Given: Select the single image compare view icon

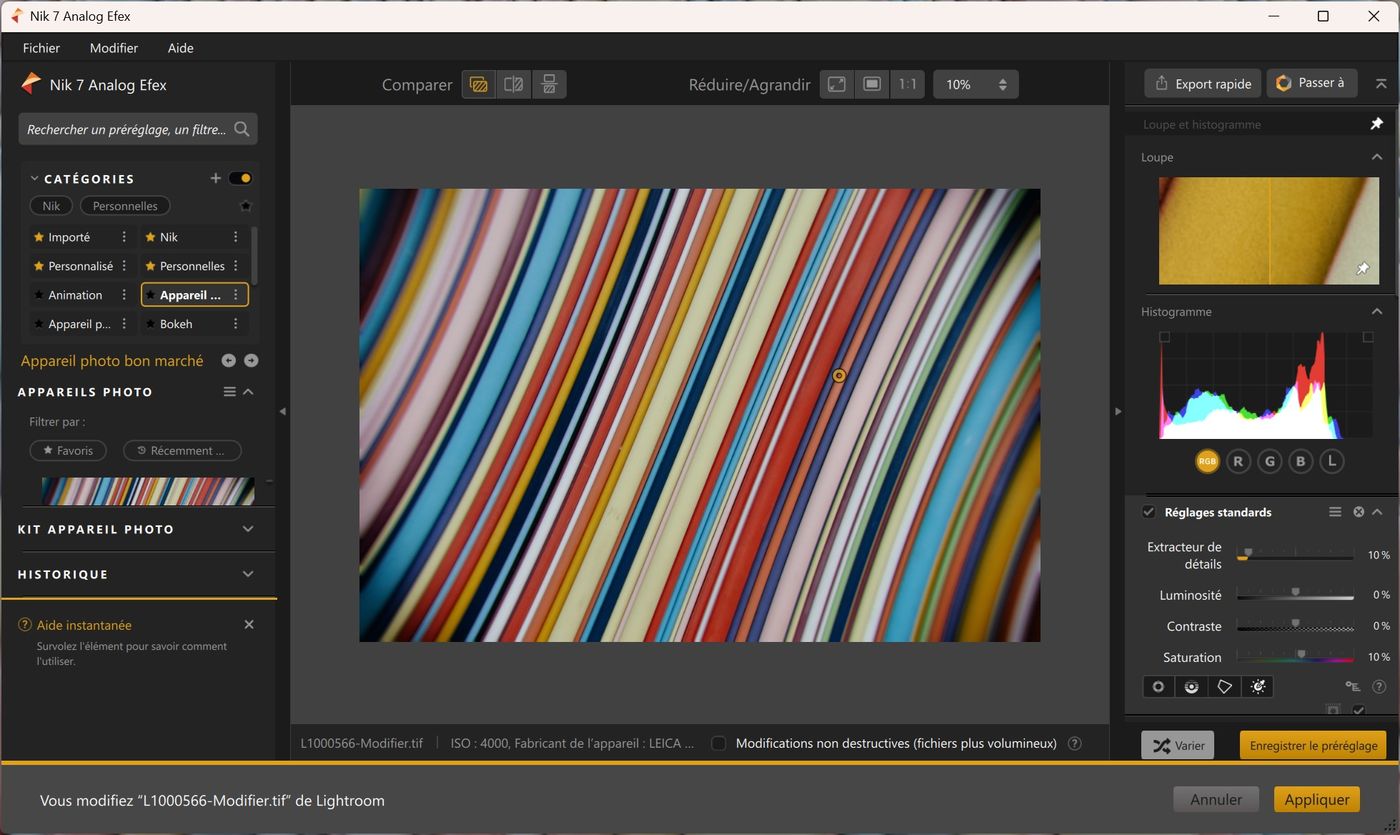Looking at the screenshot, I should tap(479, 85).
